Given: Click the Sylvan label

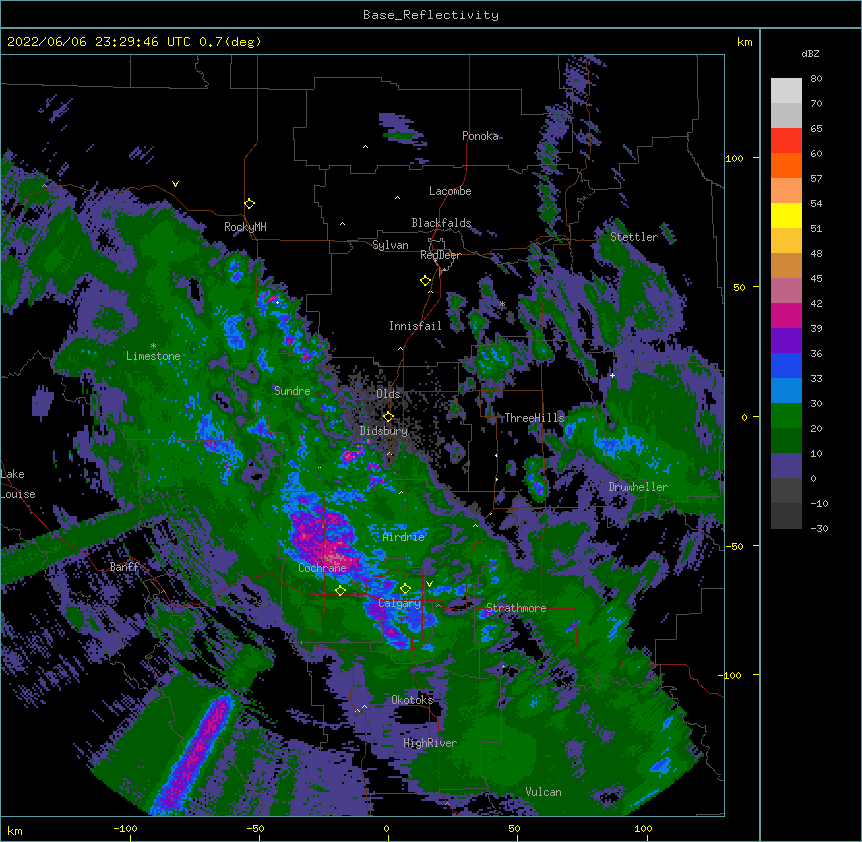Looking at the screenshot, I should point(390,245).
